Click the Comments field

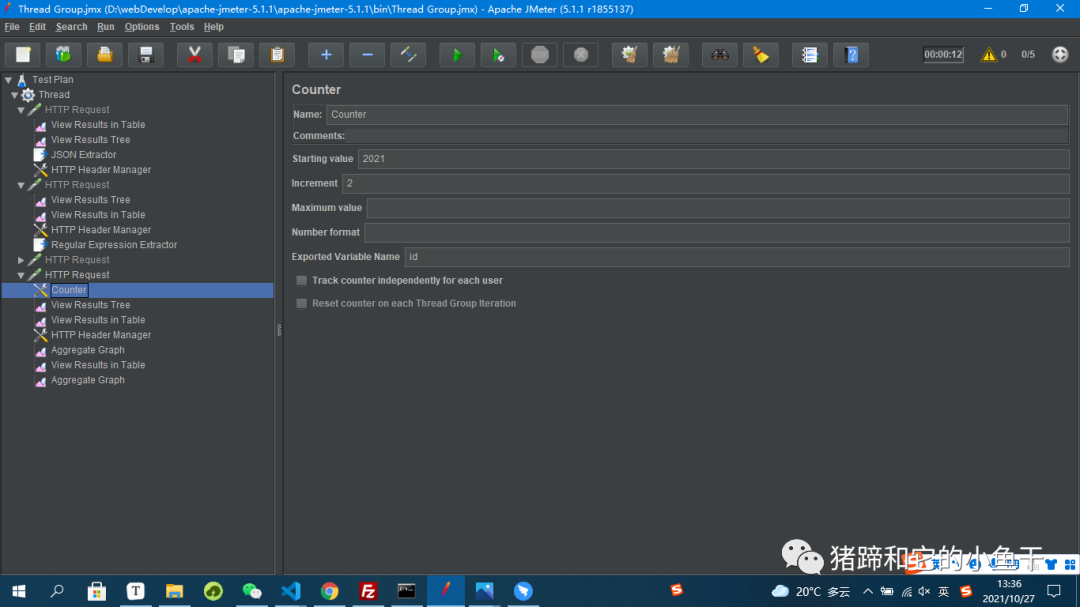[707, 136]
